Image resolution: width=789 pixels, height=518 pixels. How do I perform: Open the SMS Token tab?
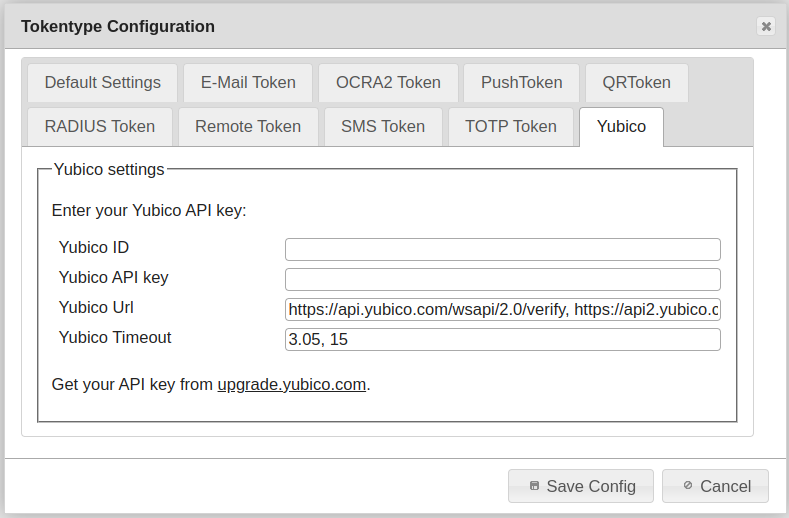tap(383, 127)
